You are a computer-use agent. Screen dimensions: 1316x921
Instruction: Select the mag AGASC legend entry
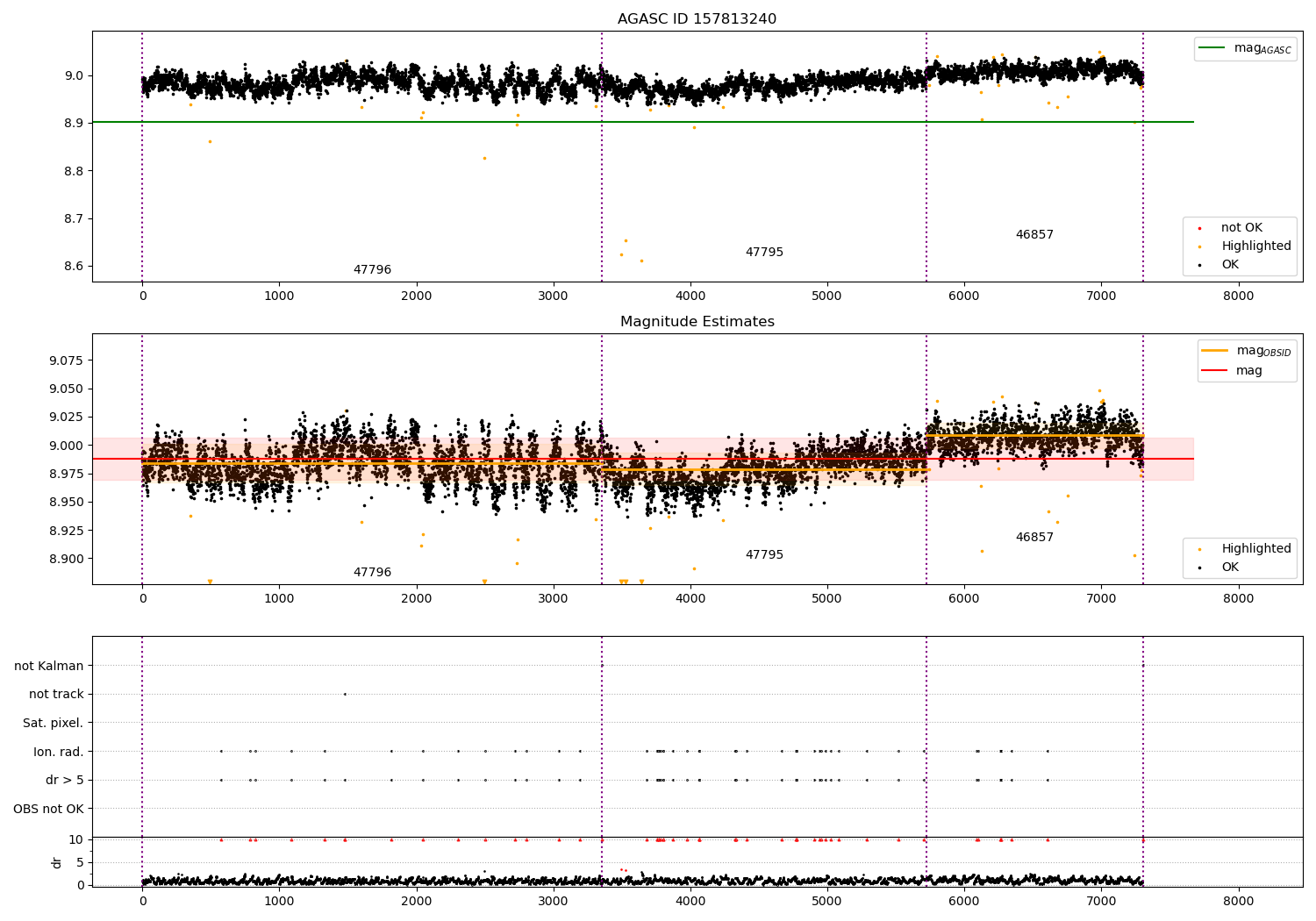1262,48
